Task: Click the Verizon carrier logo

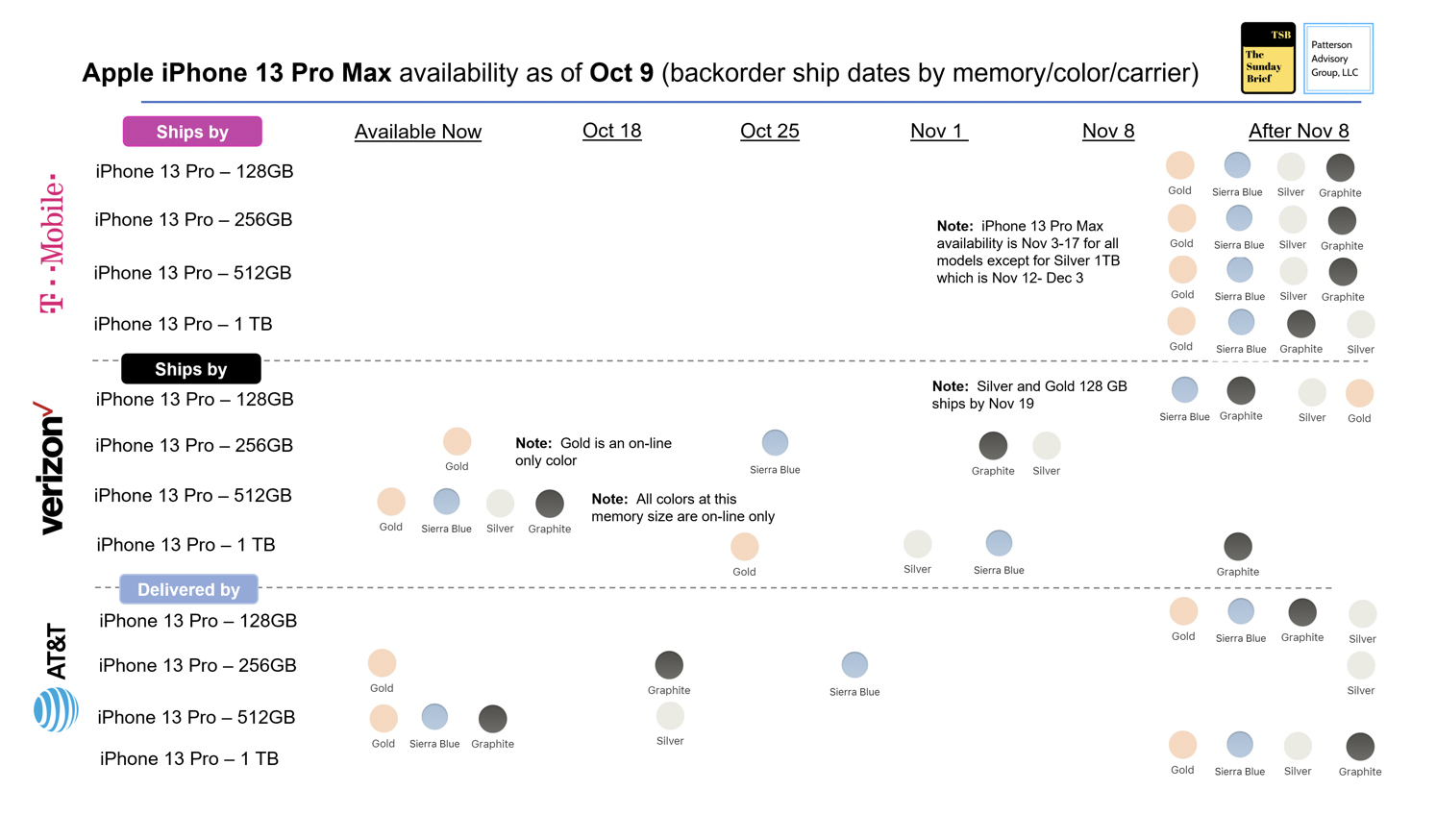Action: (50, 468)
